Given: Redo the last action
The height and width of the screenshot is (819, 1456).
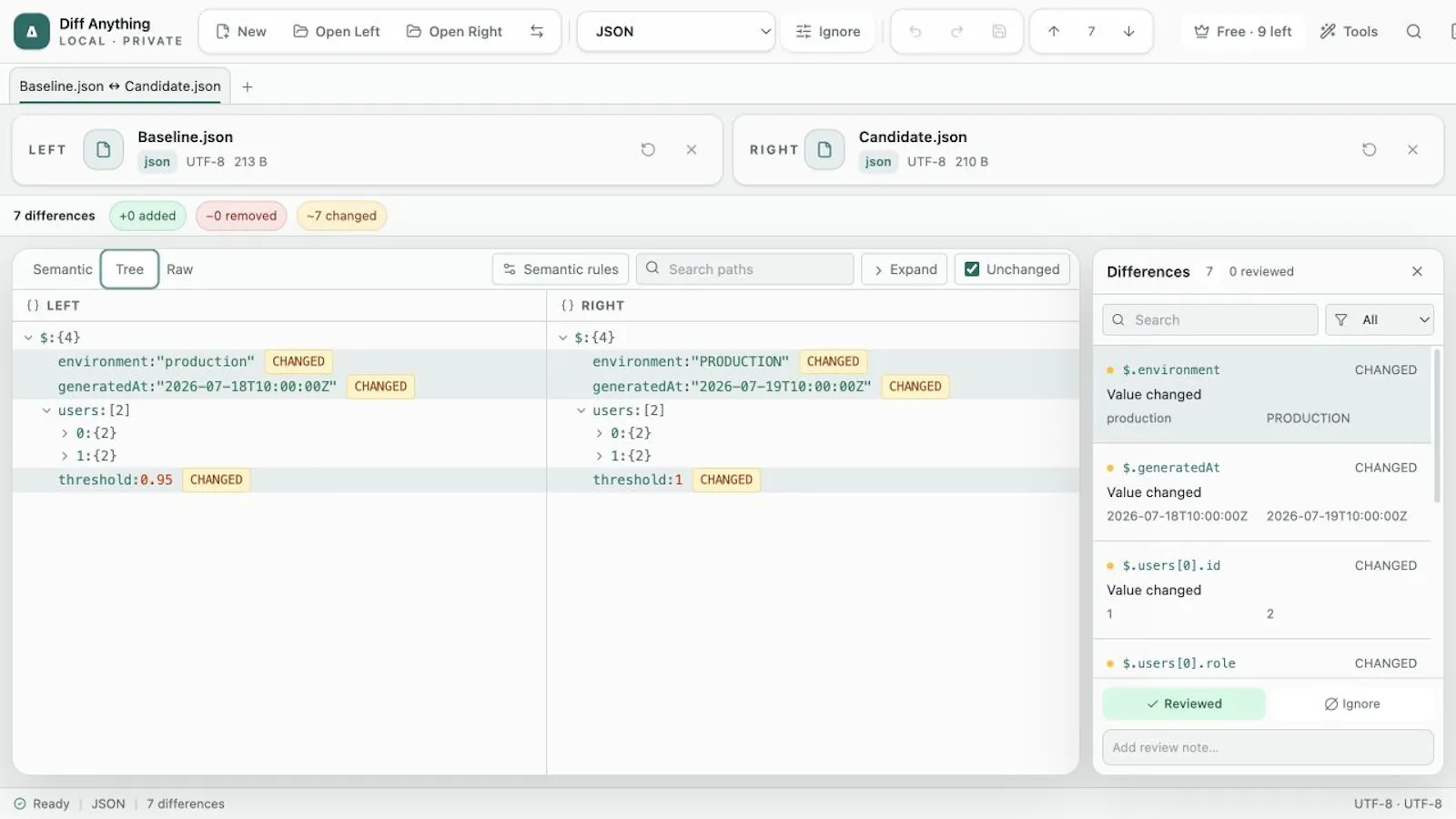Looking at the screenshot, I should pyautogui.click(x=957, y=32).
